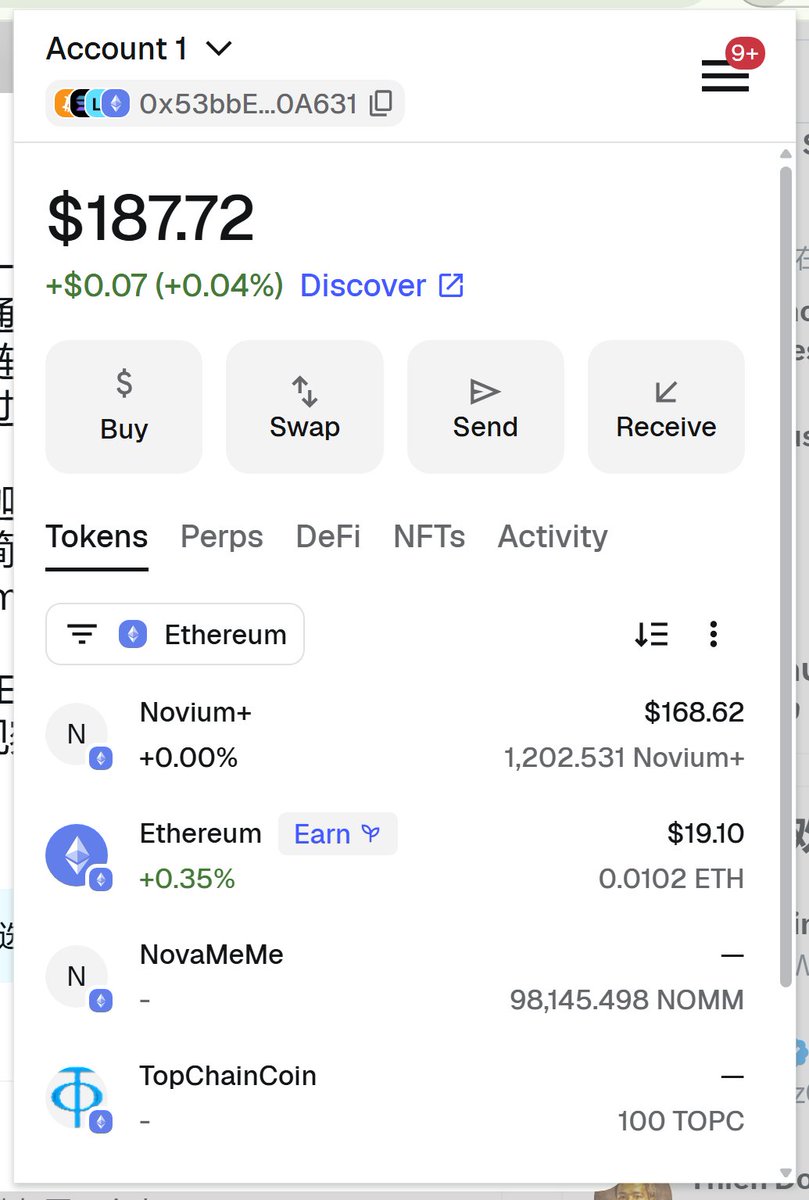Select the NovaMeMe token name
The image size is (809, 1200).
(212, 955)
